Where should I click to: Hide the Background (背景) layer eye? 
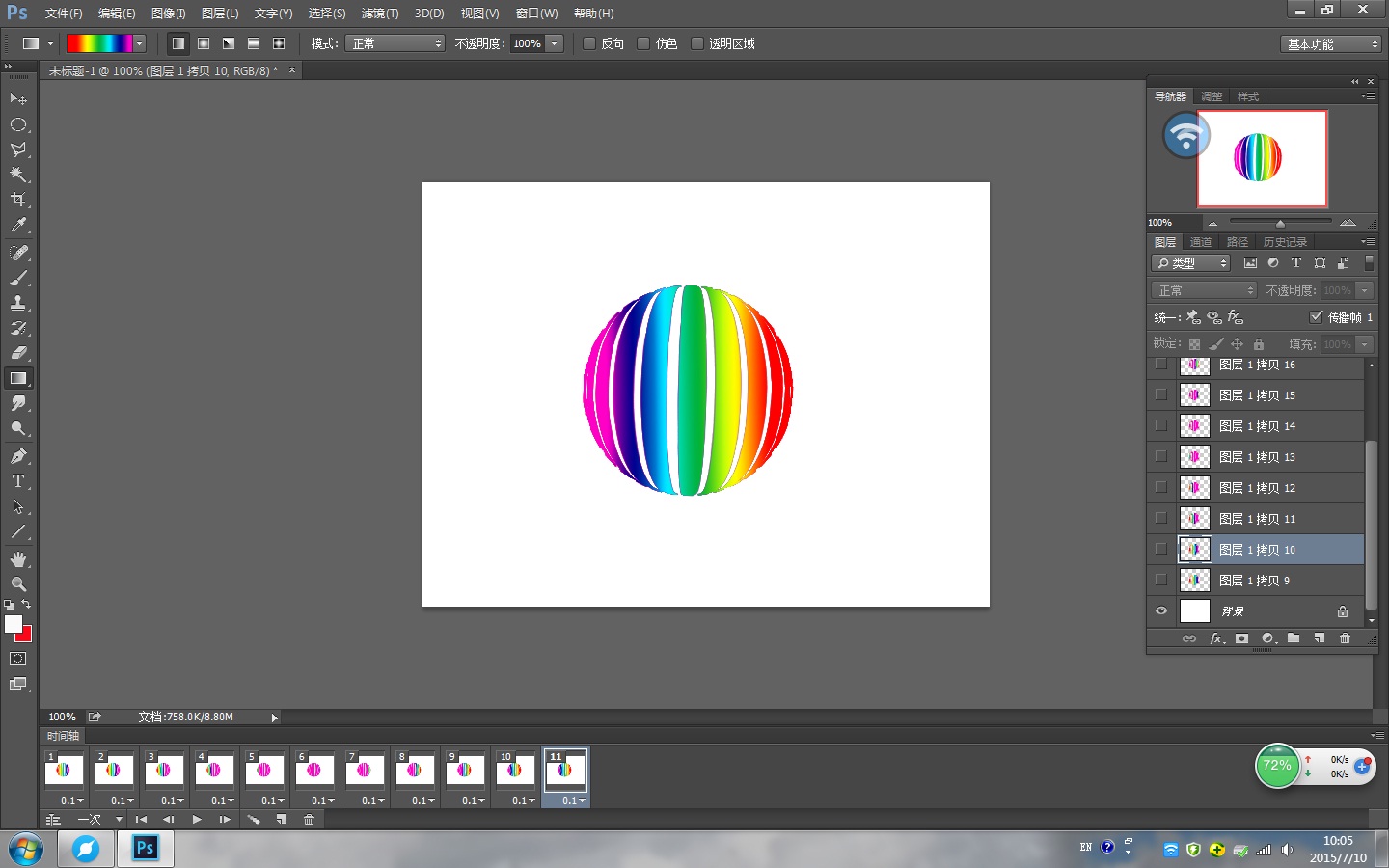click(1161, 610)
